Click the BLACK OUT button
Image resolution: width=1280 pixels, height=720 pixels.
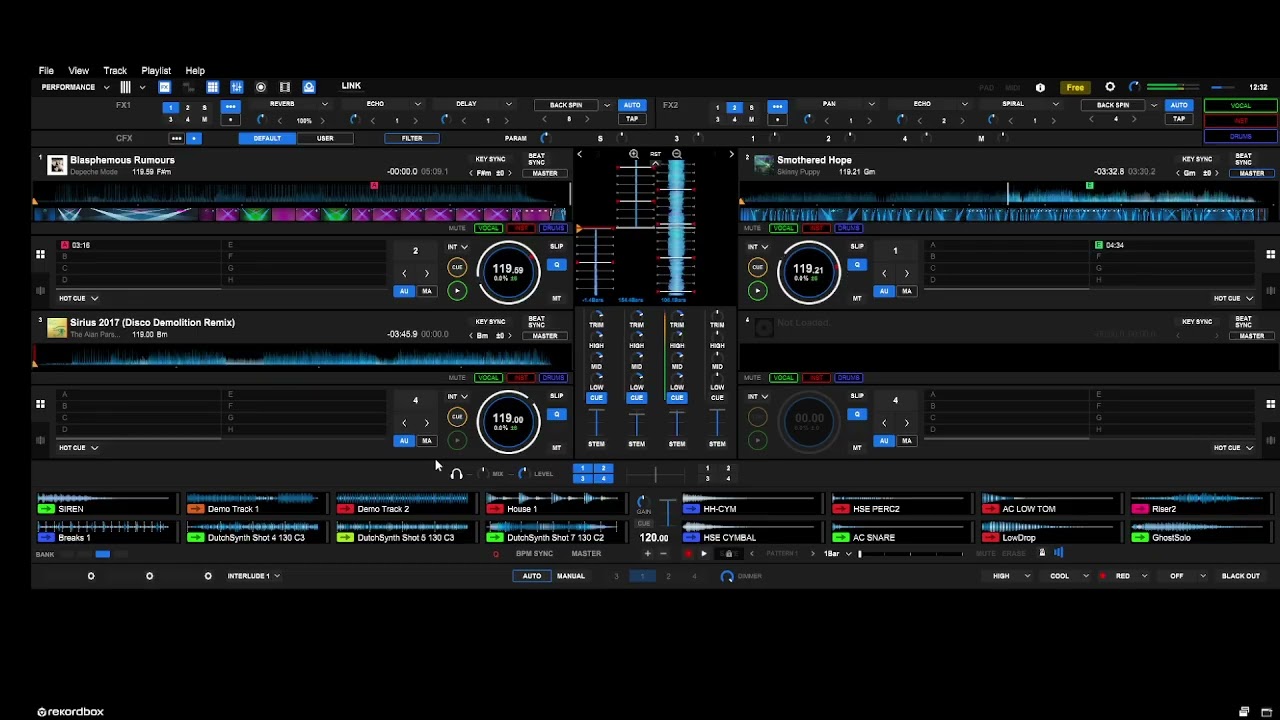click(1241, 576)
